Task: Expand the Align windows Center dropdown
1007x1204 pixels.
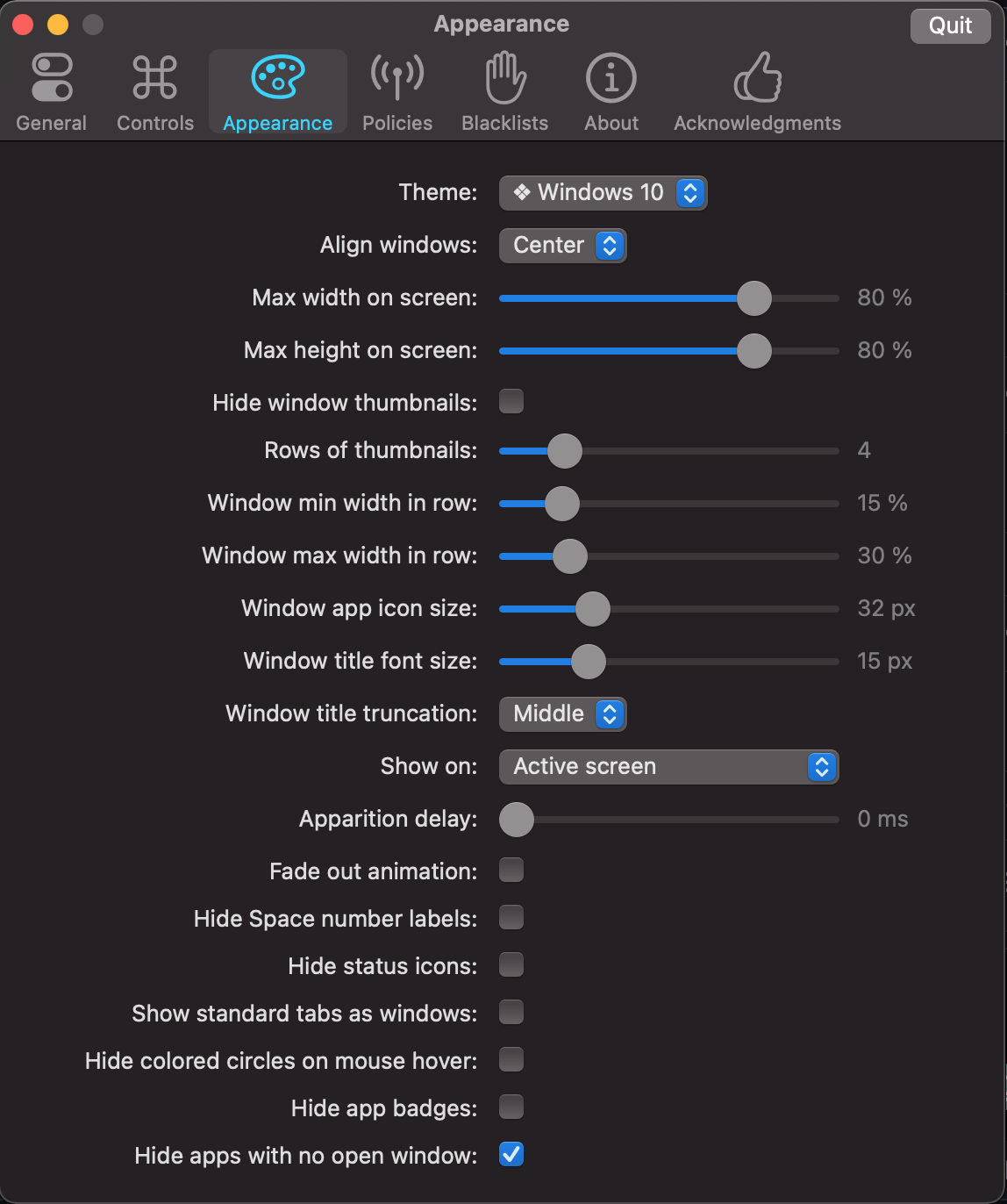Action: click(x=562, y=246)
